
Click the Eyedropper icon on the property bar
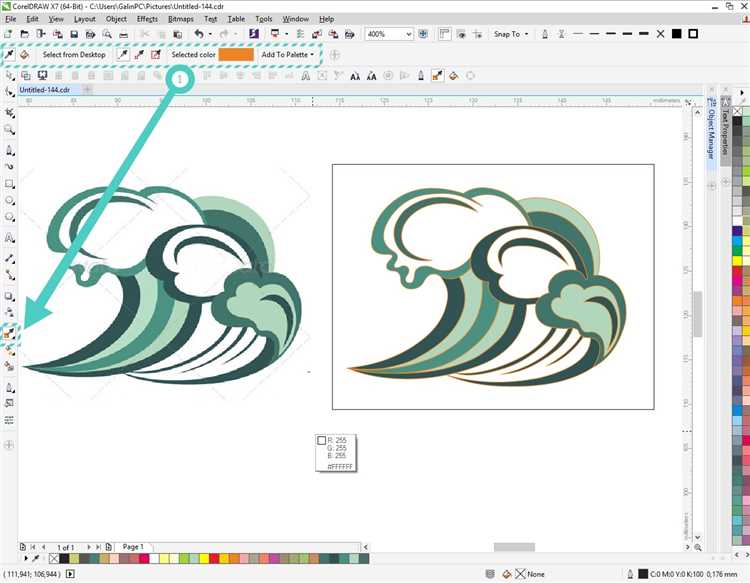pyautogui.click(x=9, y=54)
